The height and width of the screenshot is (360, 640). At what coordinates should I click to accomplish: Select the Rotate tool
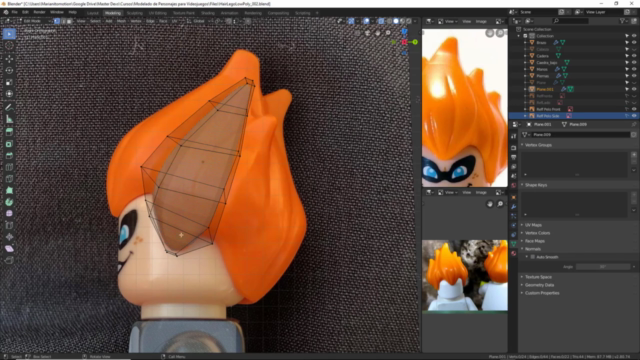tap(9, 71)
